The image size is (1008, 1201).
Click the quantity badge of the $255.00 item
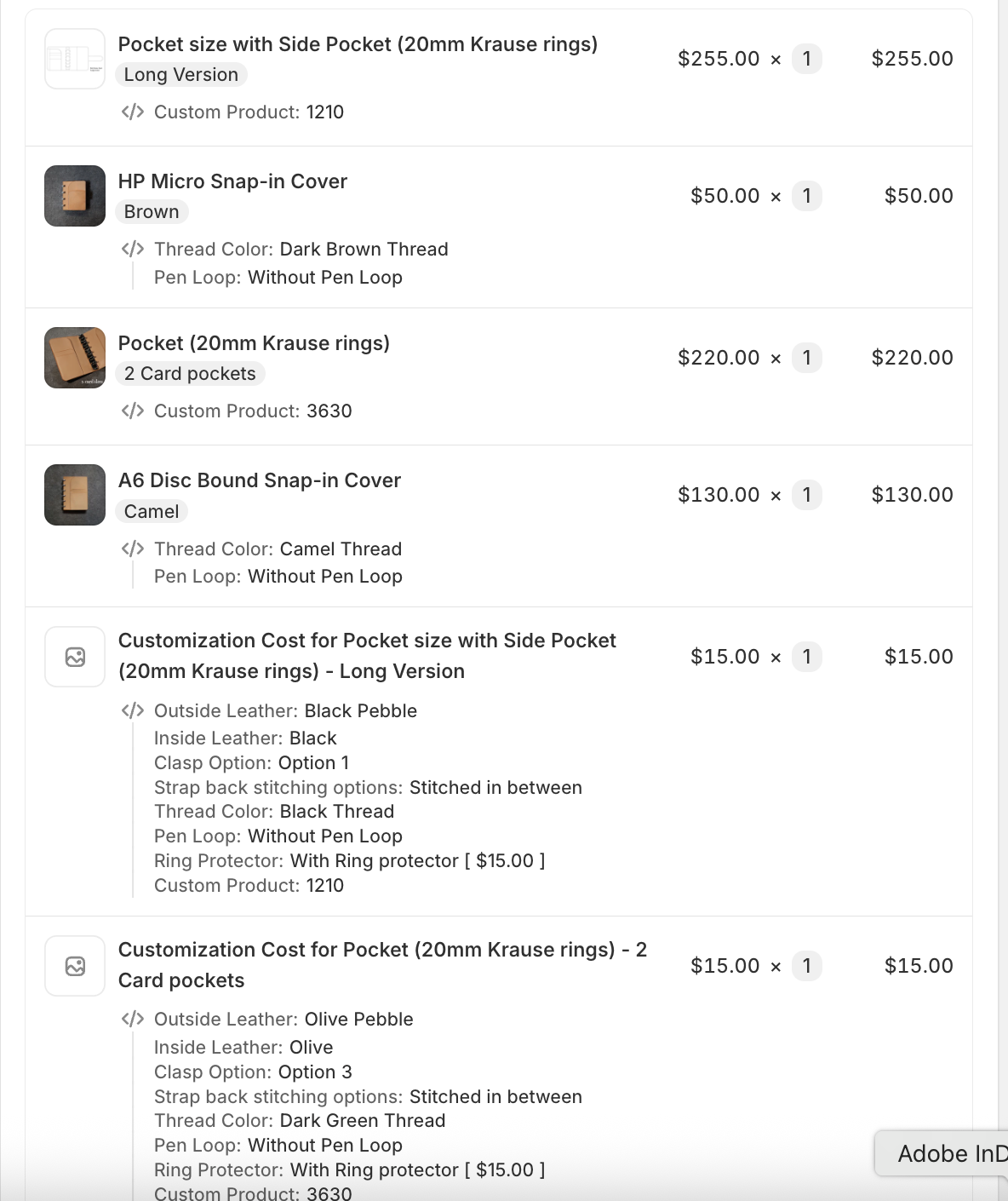tap(807, 59)
